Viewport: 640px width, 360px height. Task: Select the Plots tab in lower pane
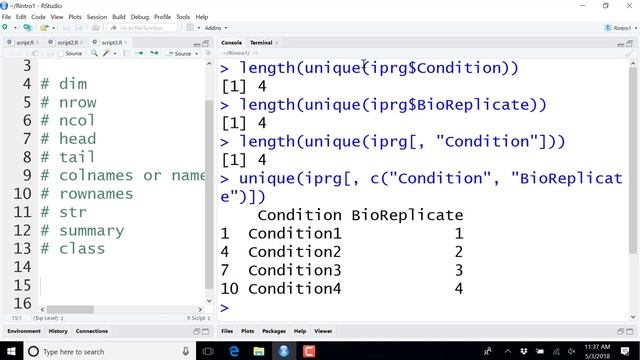point(247,331)
